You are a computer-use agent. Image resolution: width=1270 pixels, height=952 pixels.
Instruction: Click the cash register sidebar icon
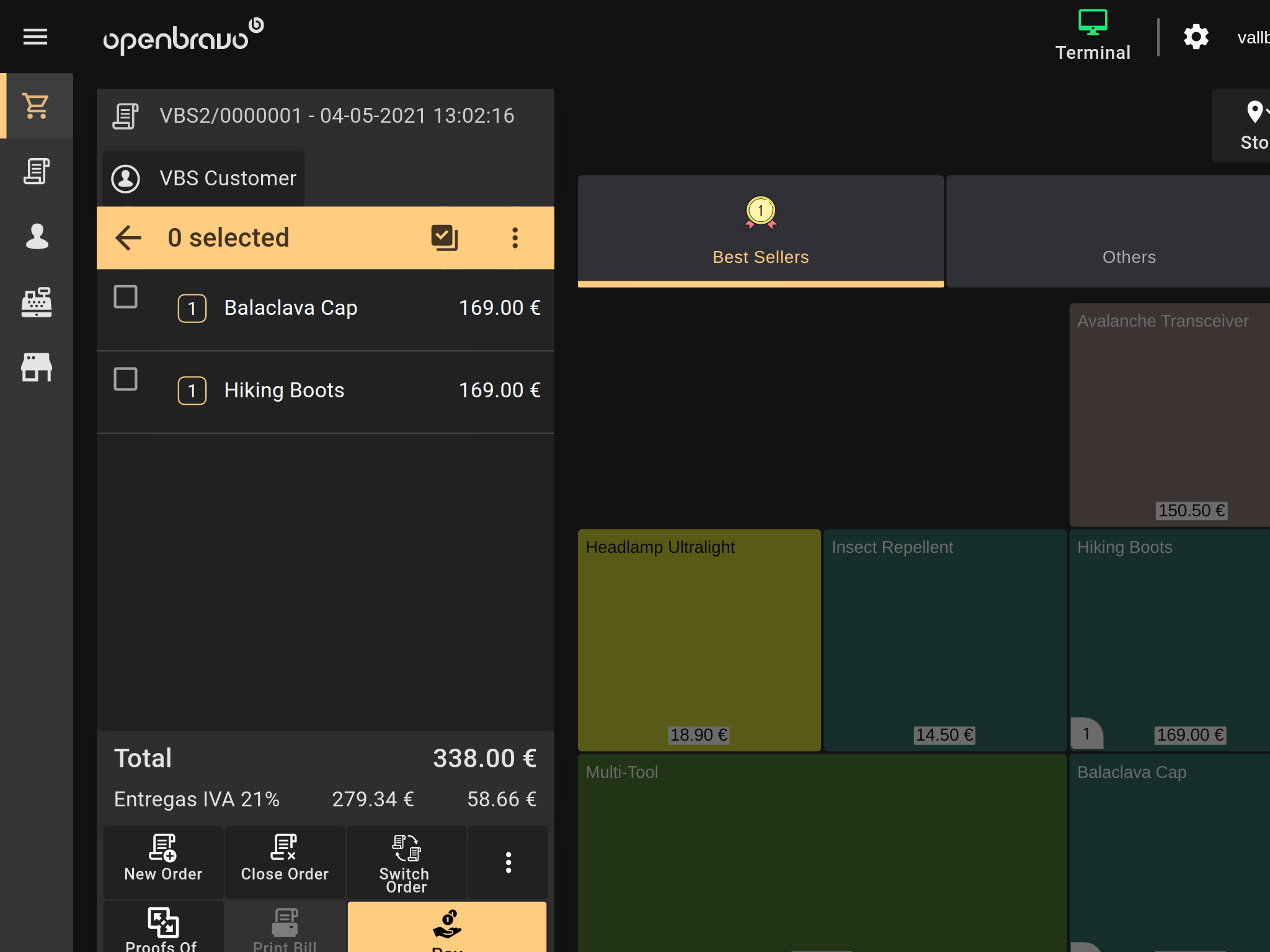click(37, 302)
